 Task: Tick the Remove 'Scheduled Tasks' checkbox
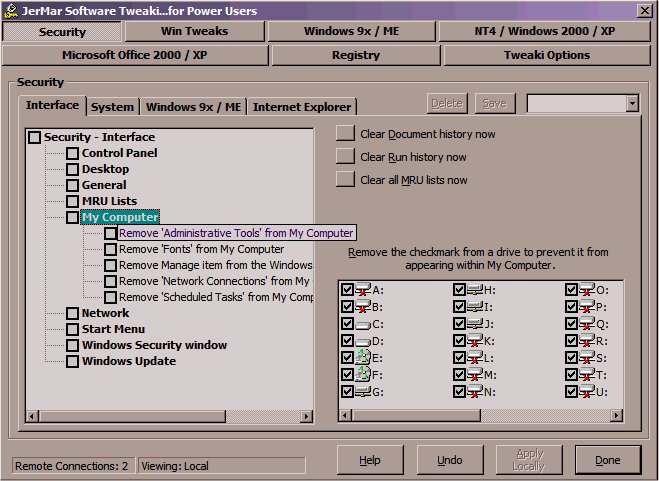pos(111,297)
